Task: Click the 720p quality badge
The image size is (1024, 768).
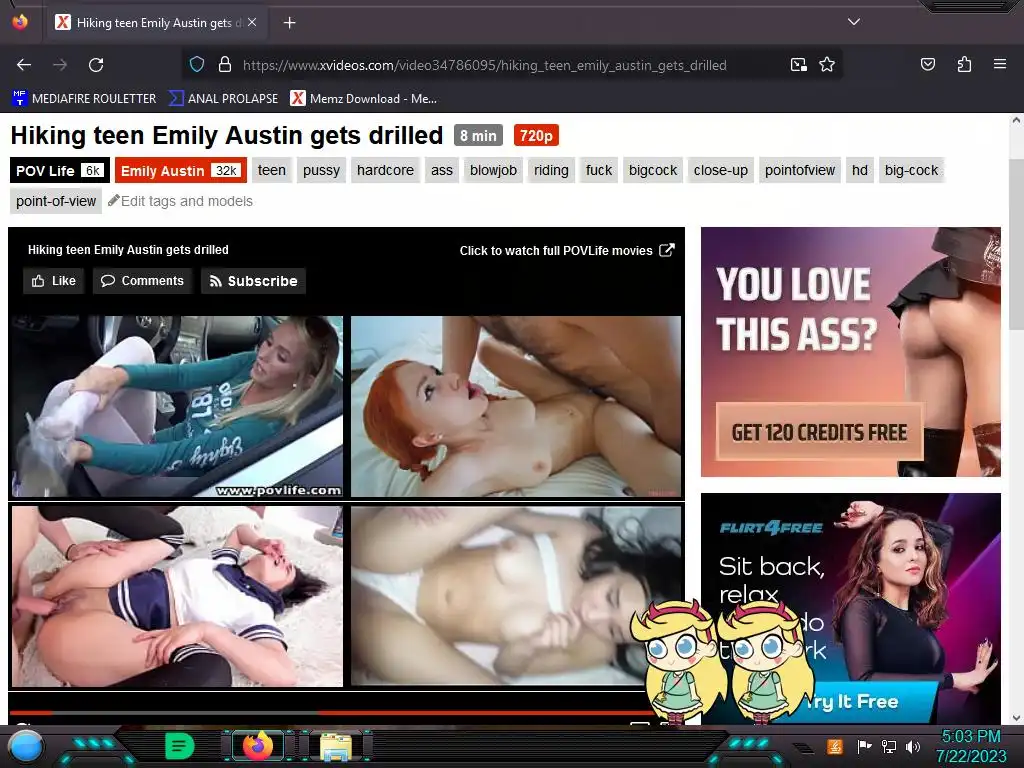Action: pyautogui.click(x=536, y=136)
